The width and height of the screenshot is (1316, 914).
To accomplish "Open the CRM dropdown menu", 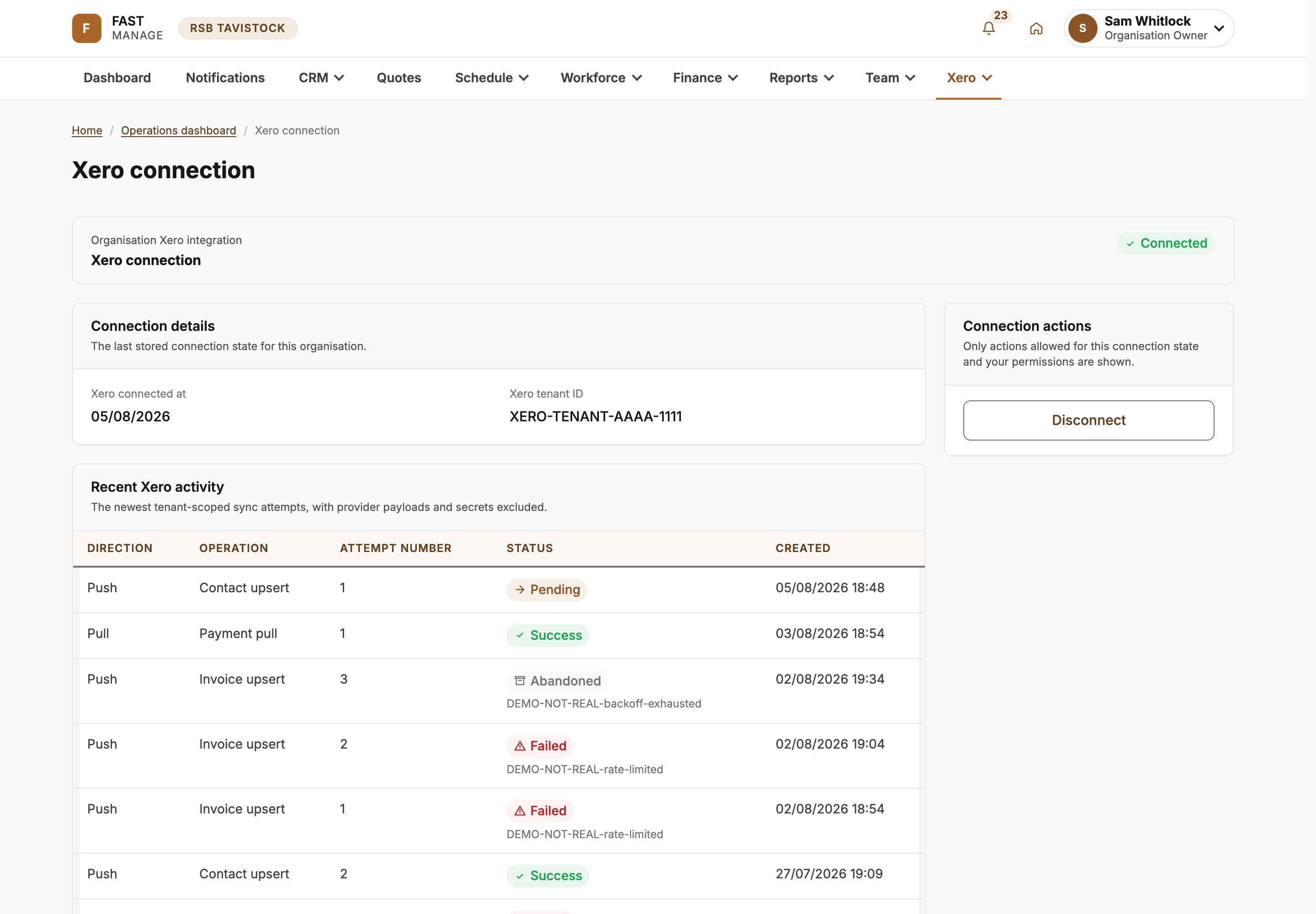I will [321, 78].
